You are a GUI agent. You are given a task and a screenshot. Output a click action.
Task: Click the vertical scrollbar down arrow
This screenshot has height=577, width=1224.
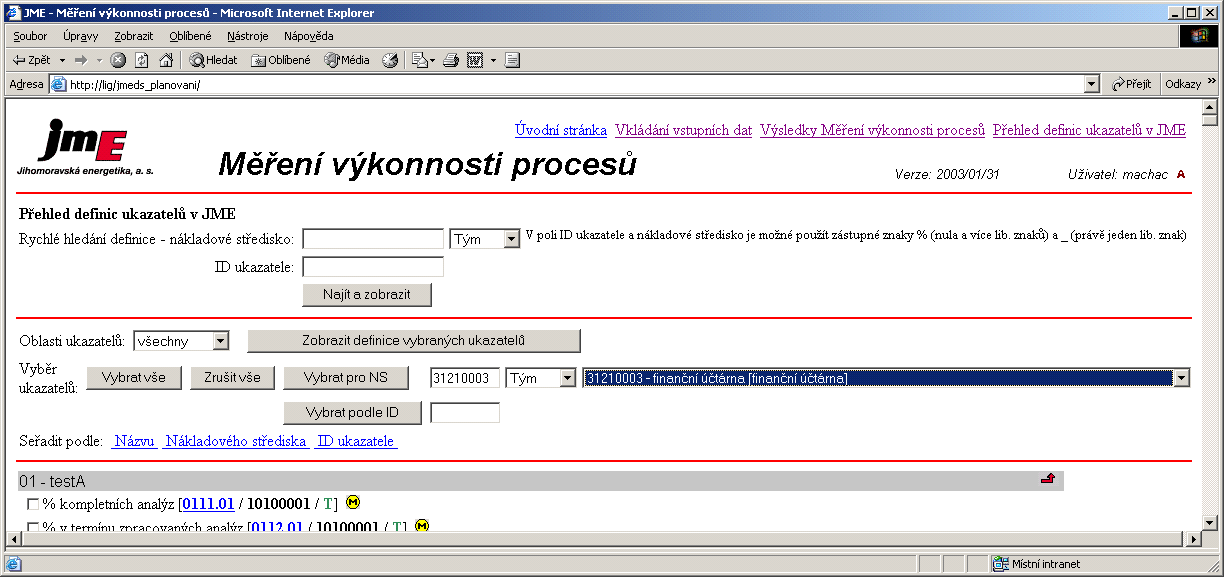[1209, 522]
